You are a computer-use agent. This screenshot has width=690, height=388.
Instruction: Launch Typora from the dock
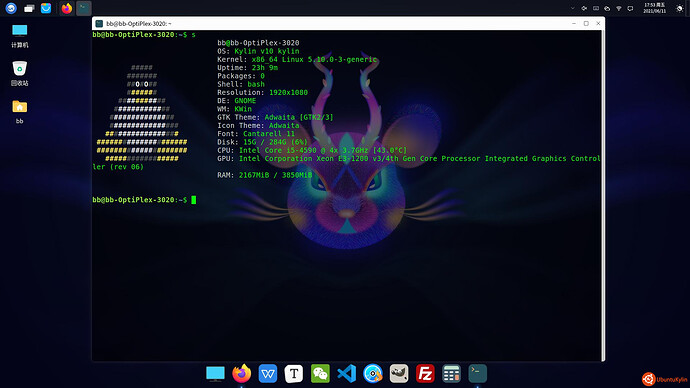click(294, 373)
